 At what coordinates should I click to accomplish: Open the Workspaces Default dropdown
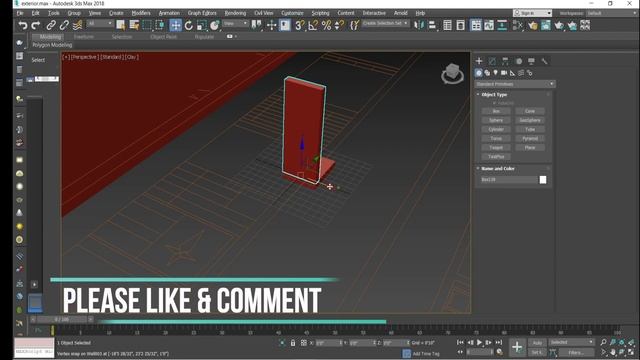pyautogui.click(x=611, y=13)
